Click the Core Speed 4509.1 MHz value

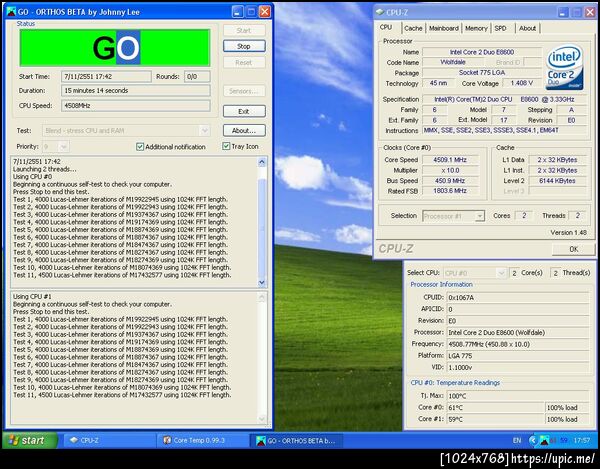[450, 160]
